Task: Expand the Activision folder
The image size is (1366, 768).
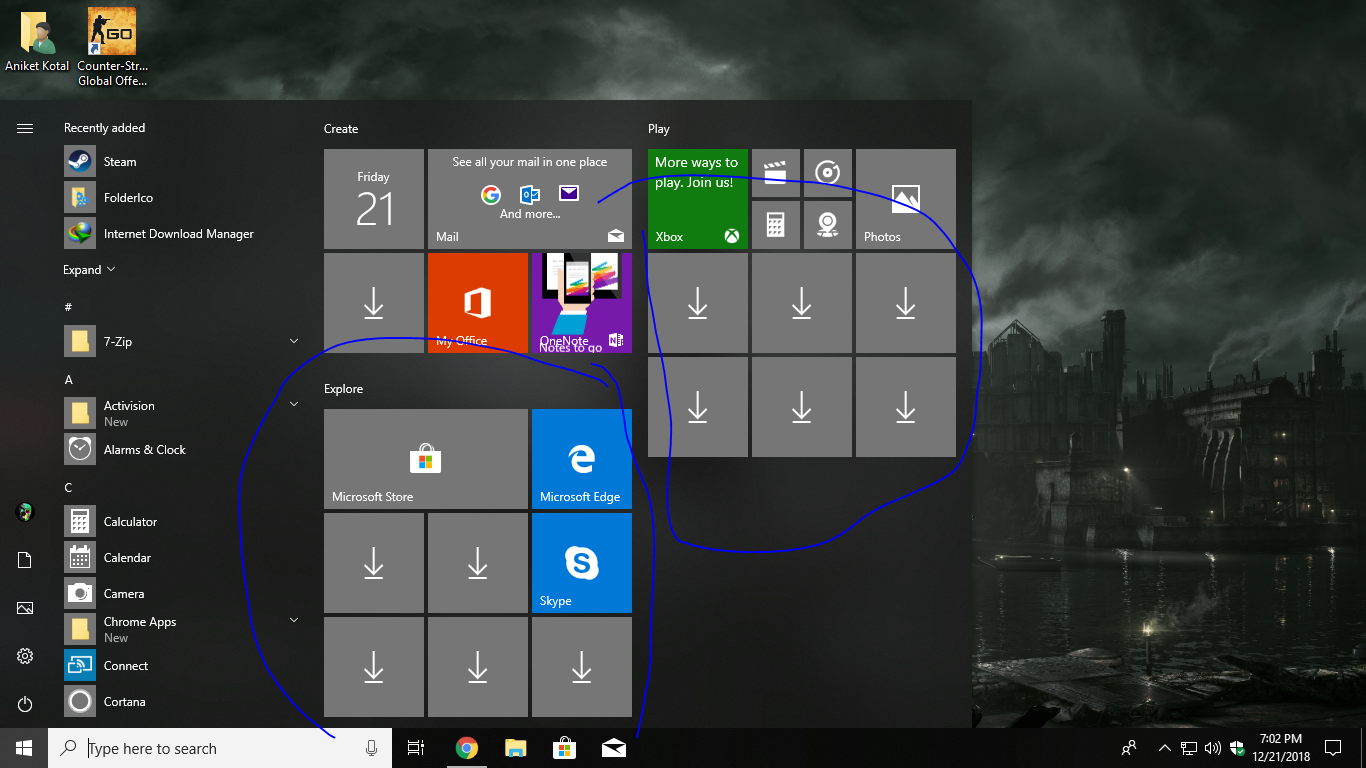Action: (294, 404)
